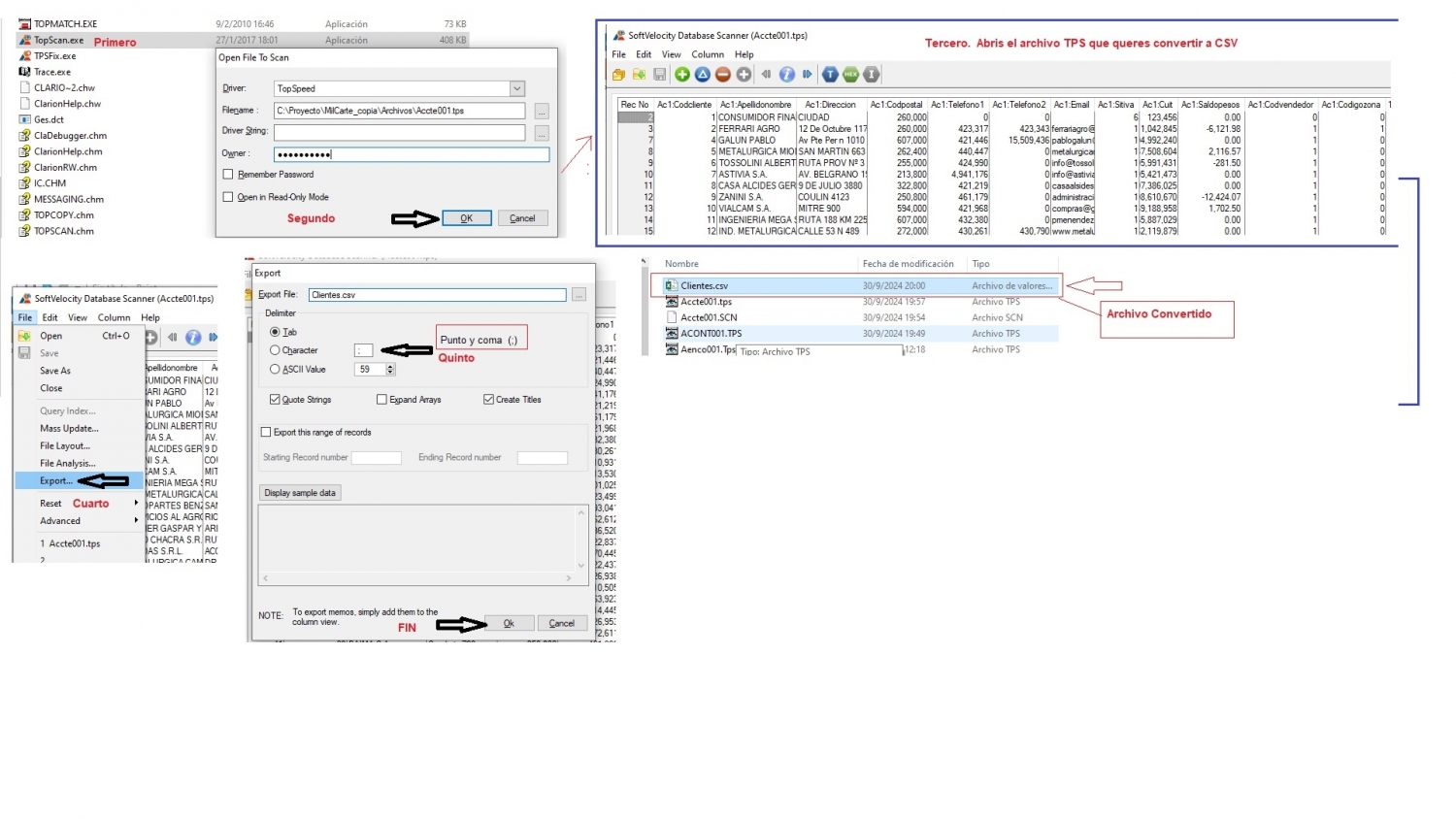Click right arrow of sample data horizontal scrollbar

coord(570,577)
